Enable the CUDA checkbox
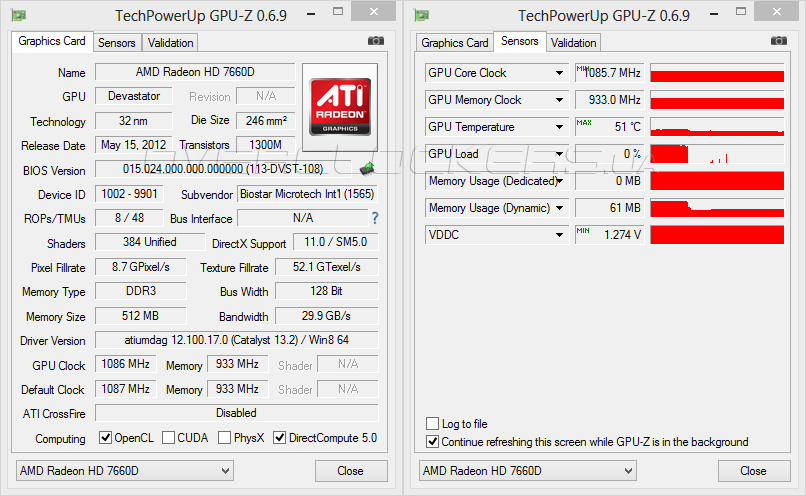806x496 pixels. click(x=168, y=438)
